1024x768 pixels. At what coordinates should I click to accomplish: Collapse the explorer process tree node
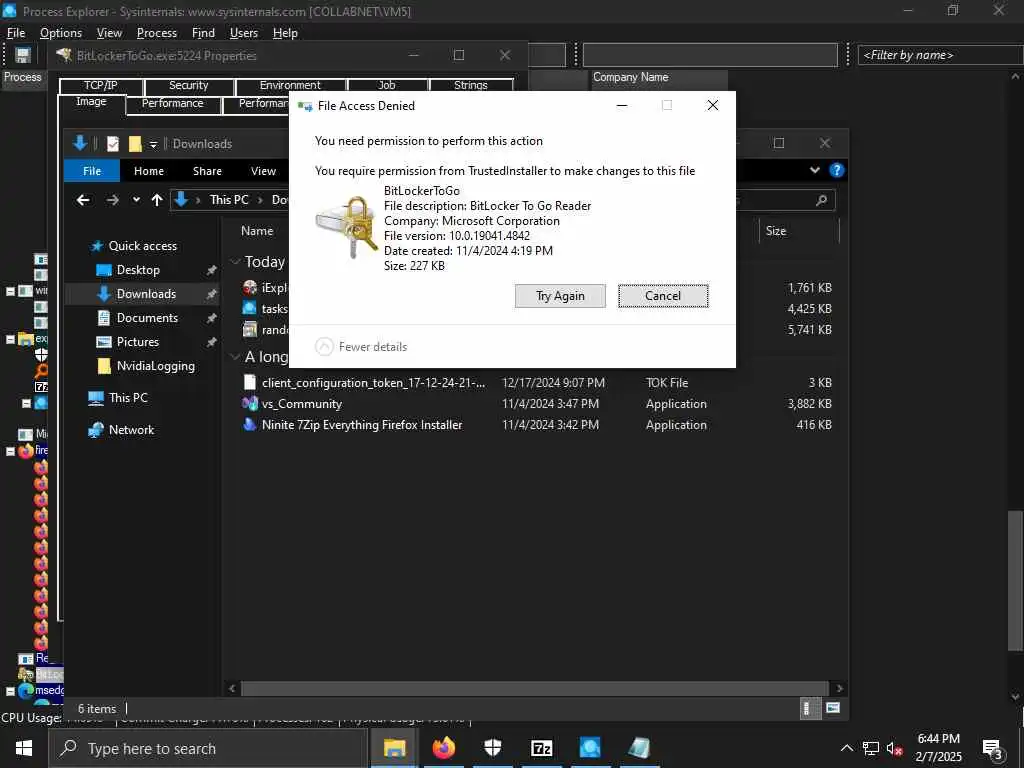(x=10, y=339)
